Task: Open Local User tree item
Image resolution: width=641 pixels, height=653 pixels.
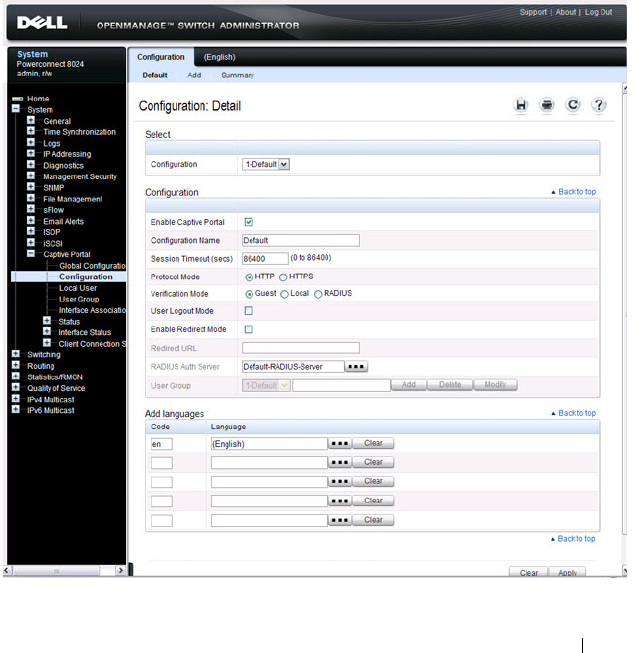Action: (x=78, y=288)
